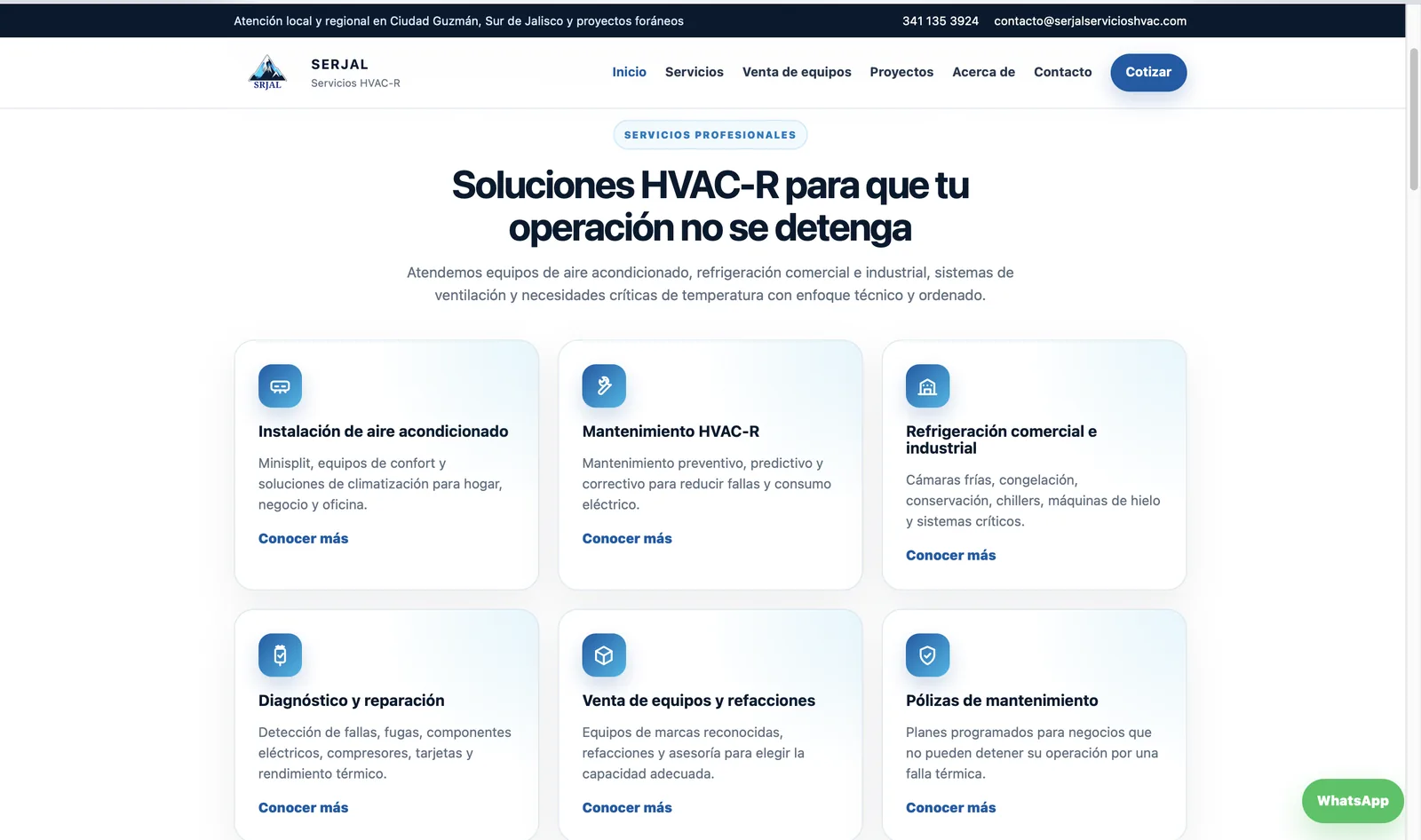Click Conocer más under Diagnóstico y reparación

[303, 807]
